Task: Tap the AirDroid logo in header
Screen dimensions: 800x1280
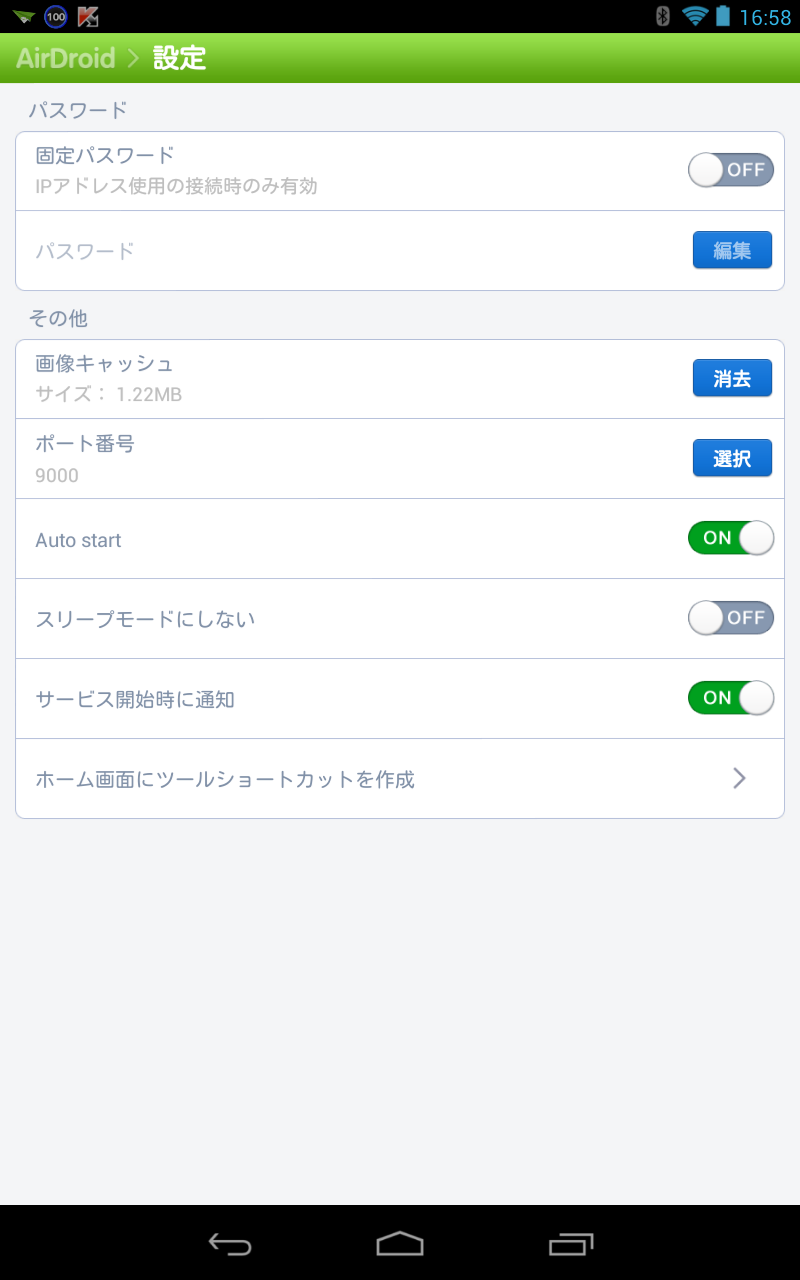Action: tap(66, 58)
